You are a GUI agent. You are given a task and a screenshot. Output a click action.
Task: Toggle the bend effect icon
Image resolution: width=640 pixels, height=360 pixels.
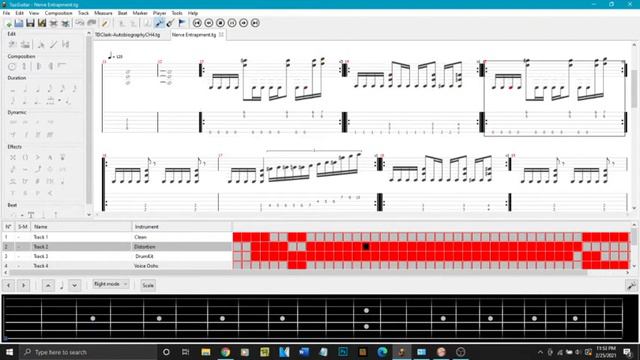pyautogui.click(x=38, y=169)
